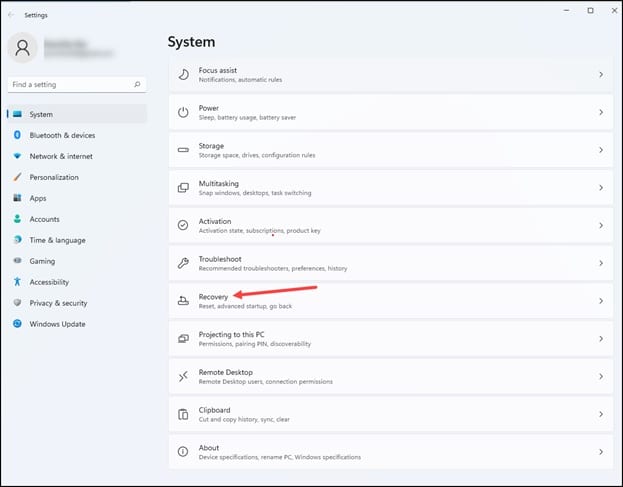Click the search magnifier icon
The height and width of the screenshot is (487, 623).
137,85
